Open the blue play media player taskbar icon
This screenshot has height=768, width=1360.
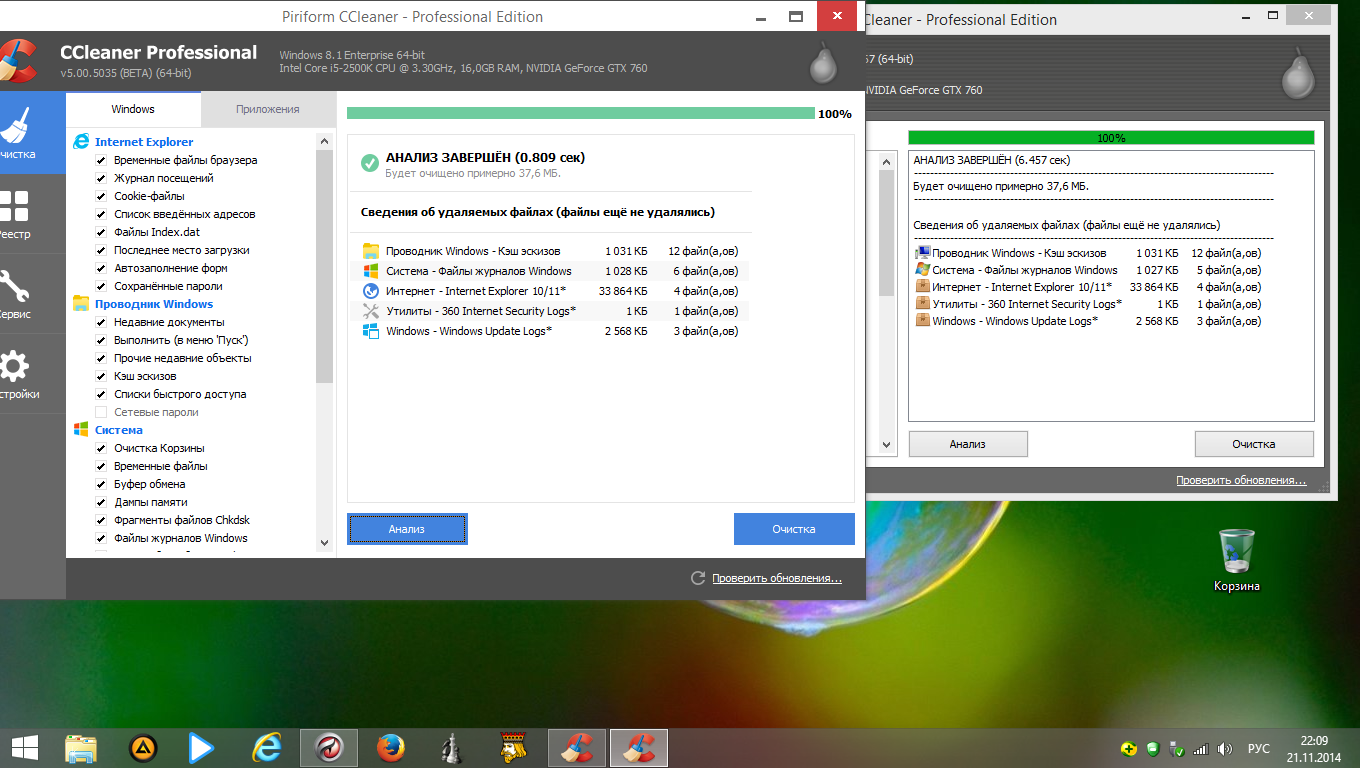202,748
